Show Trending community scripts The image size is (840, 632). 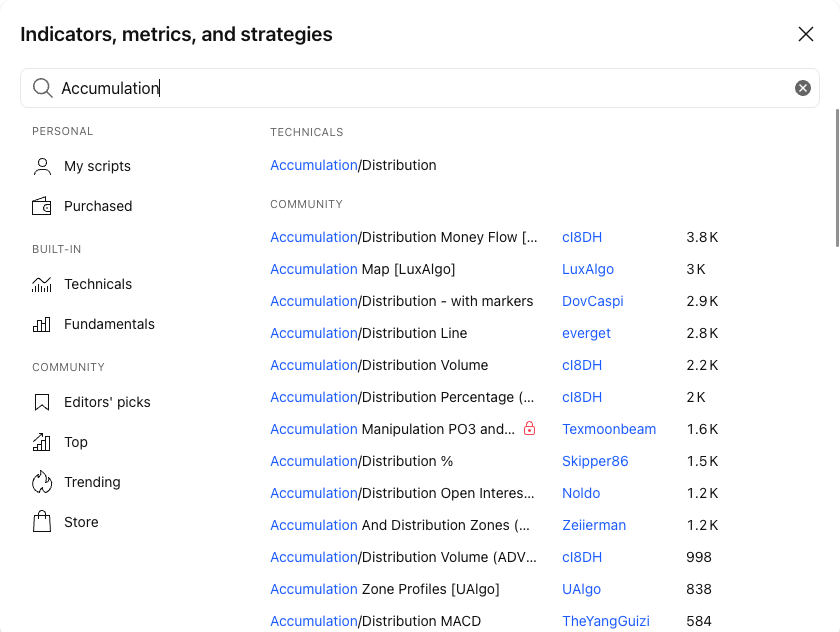[x=92, y=482]
